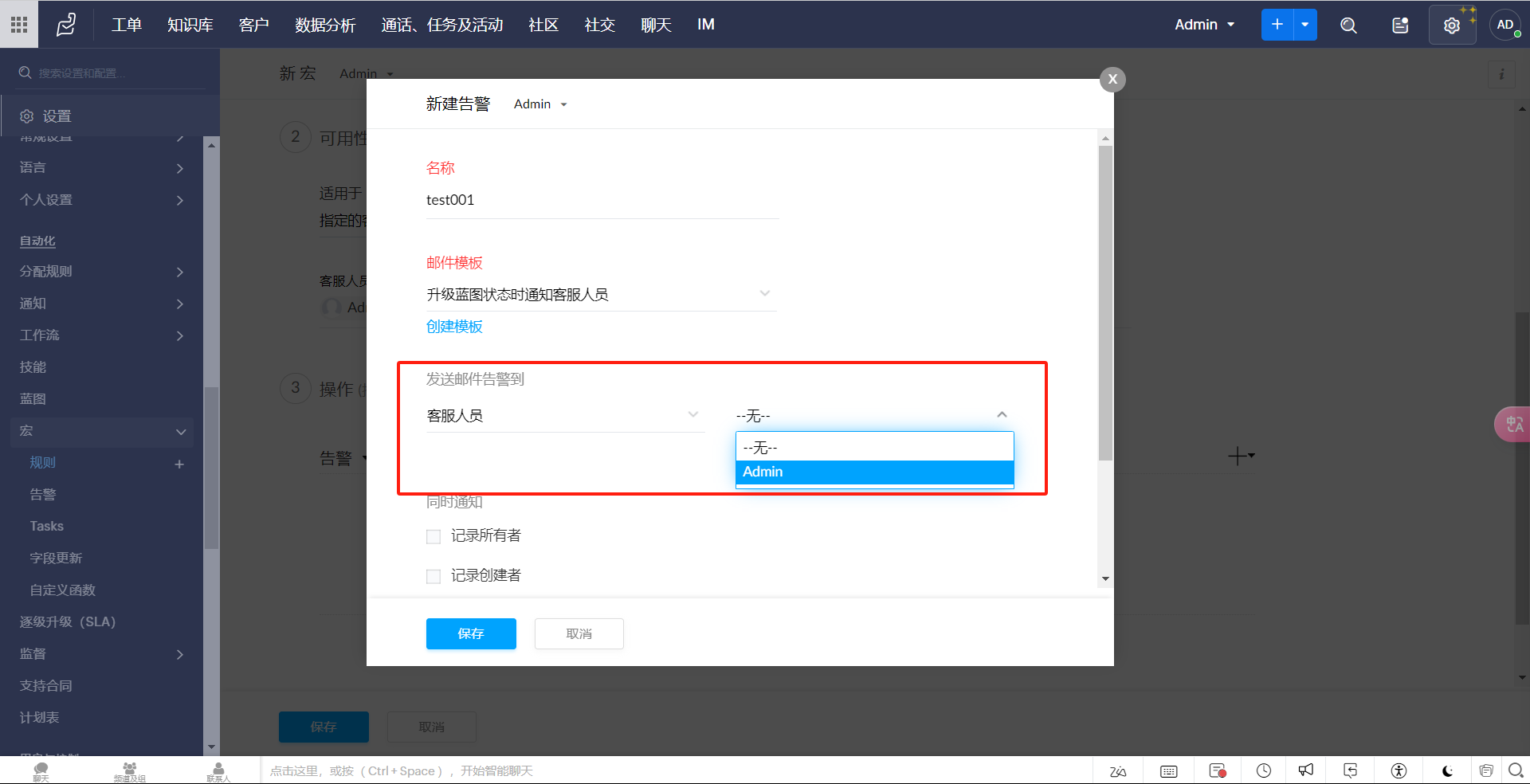This screenshot has width=1530, height=784.
Task: Open the announcements megaphone icon
Action: [1305, 770]
